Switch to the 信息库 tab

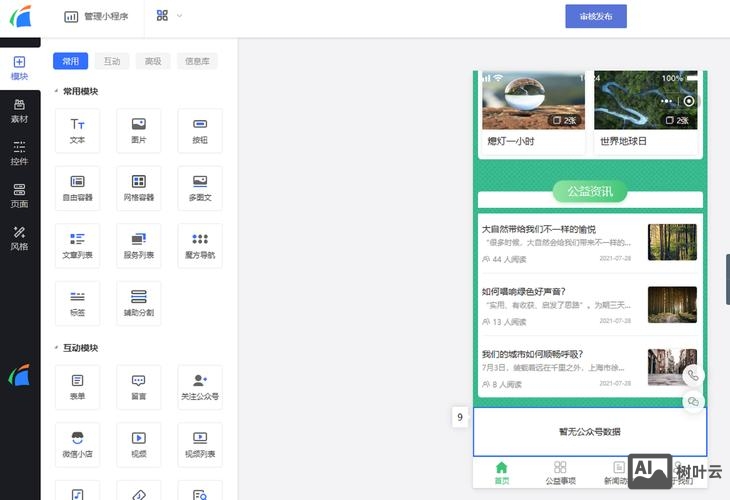[x=197, y=61]
